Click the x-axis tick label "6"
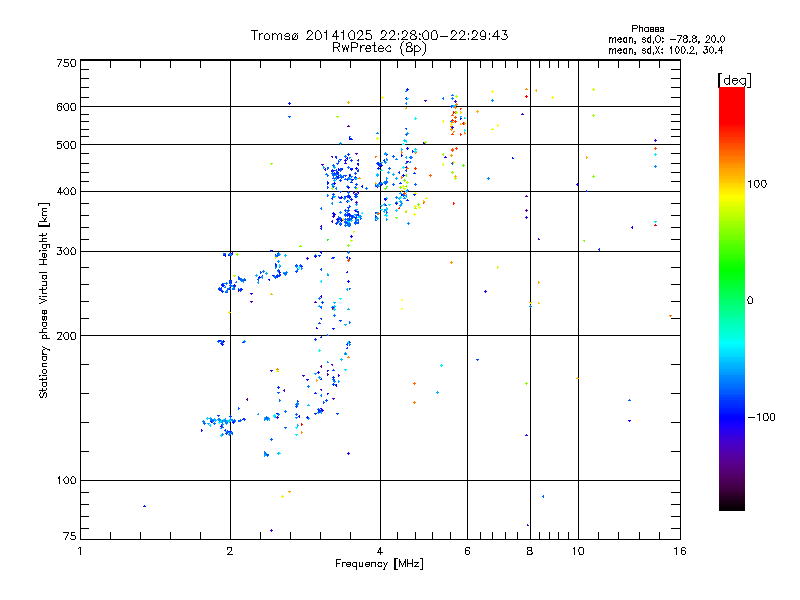The height and width of the screenshot is (600, 800). [467, 551]
